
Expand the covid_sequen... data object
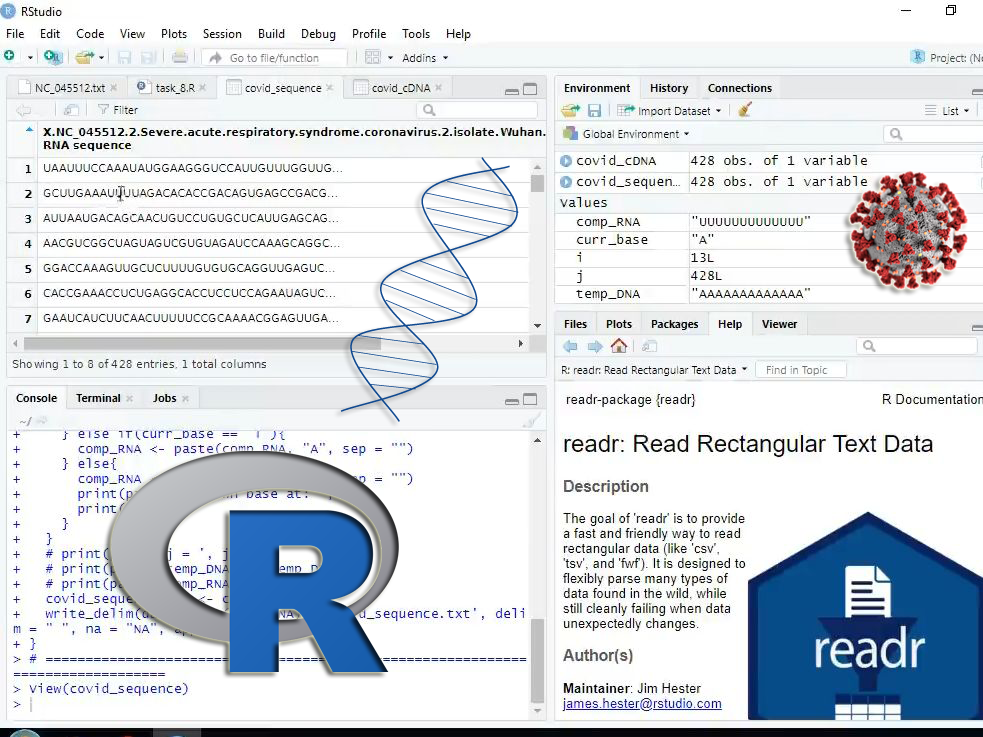click(565, 182)
